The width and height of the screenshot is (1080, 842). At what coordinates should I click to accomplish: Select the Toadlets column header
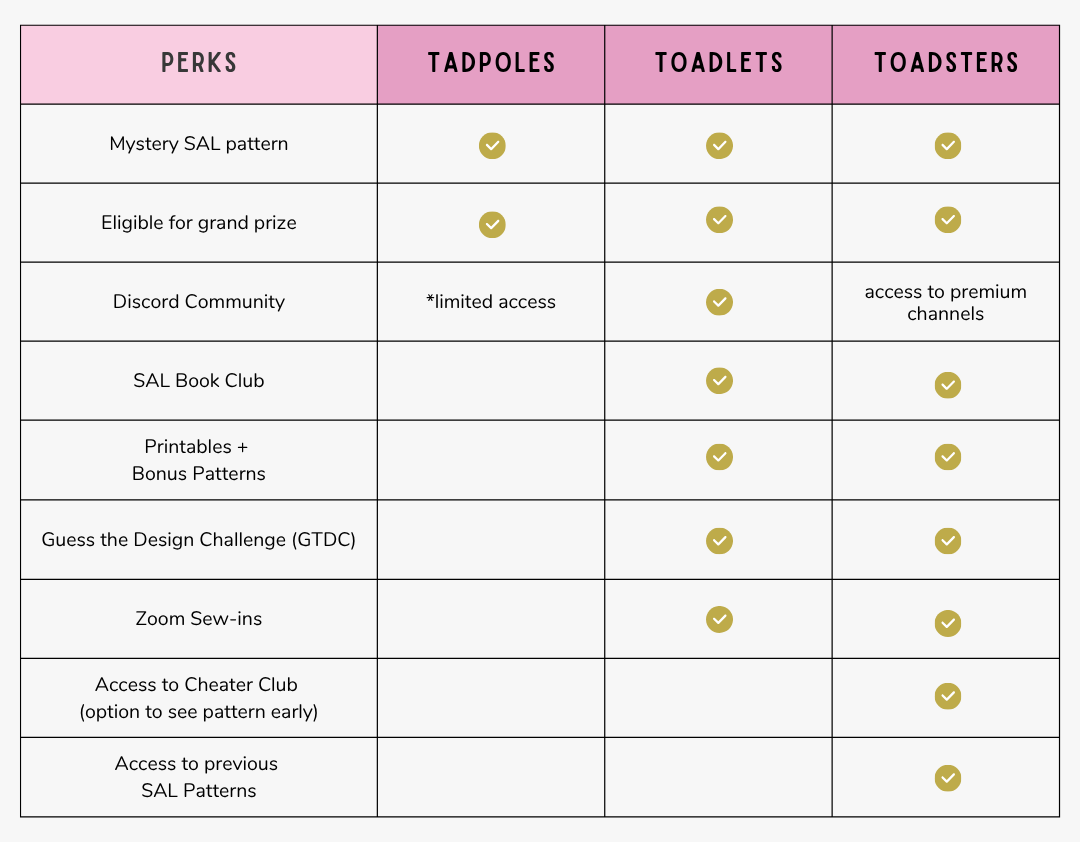click(718, 64)
